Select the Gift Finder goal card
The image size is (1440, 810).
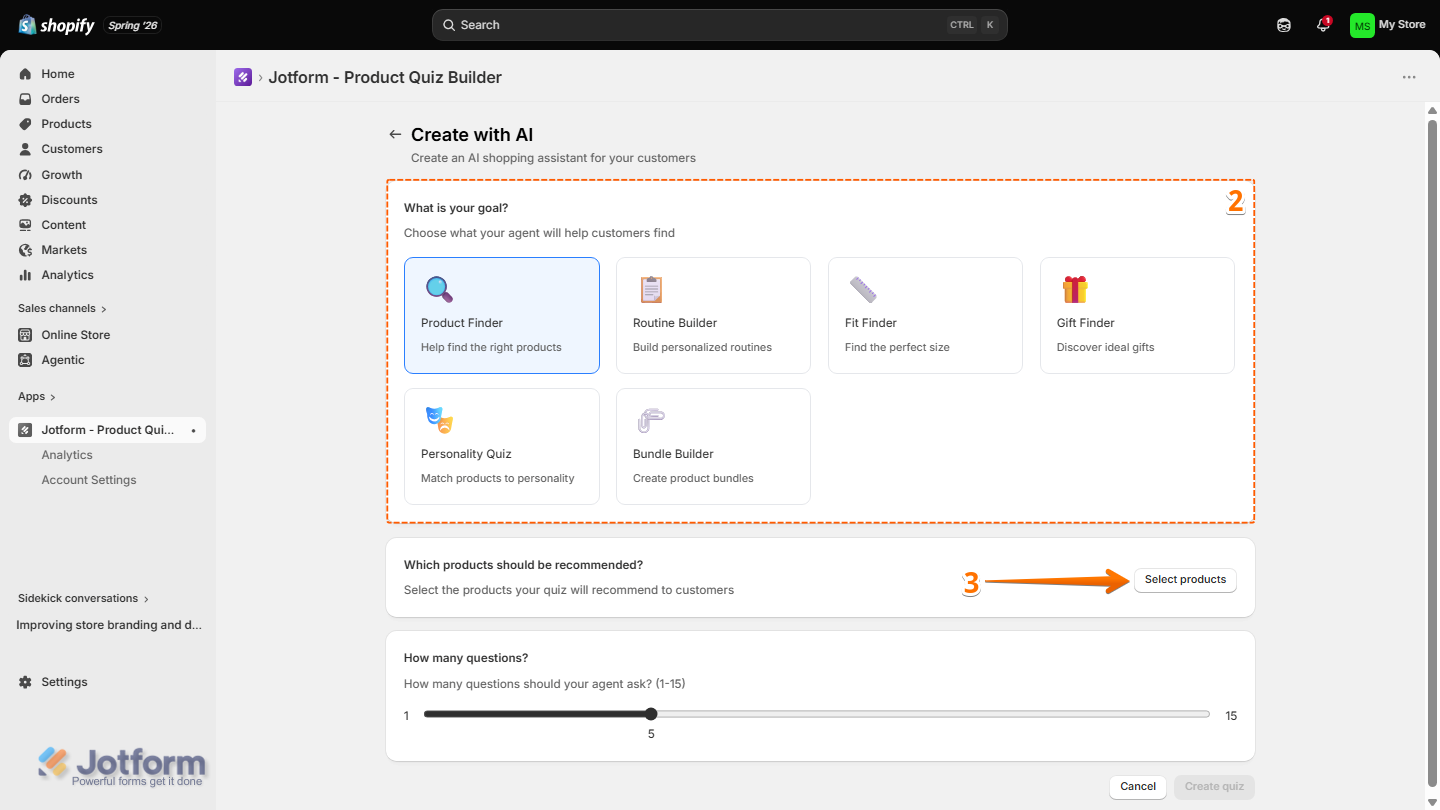tap(1137, 315)
